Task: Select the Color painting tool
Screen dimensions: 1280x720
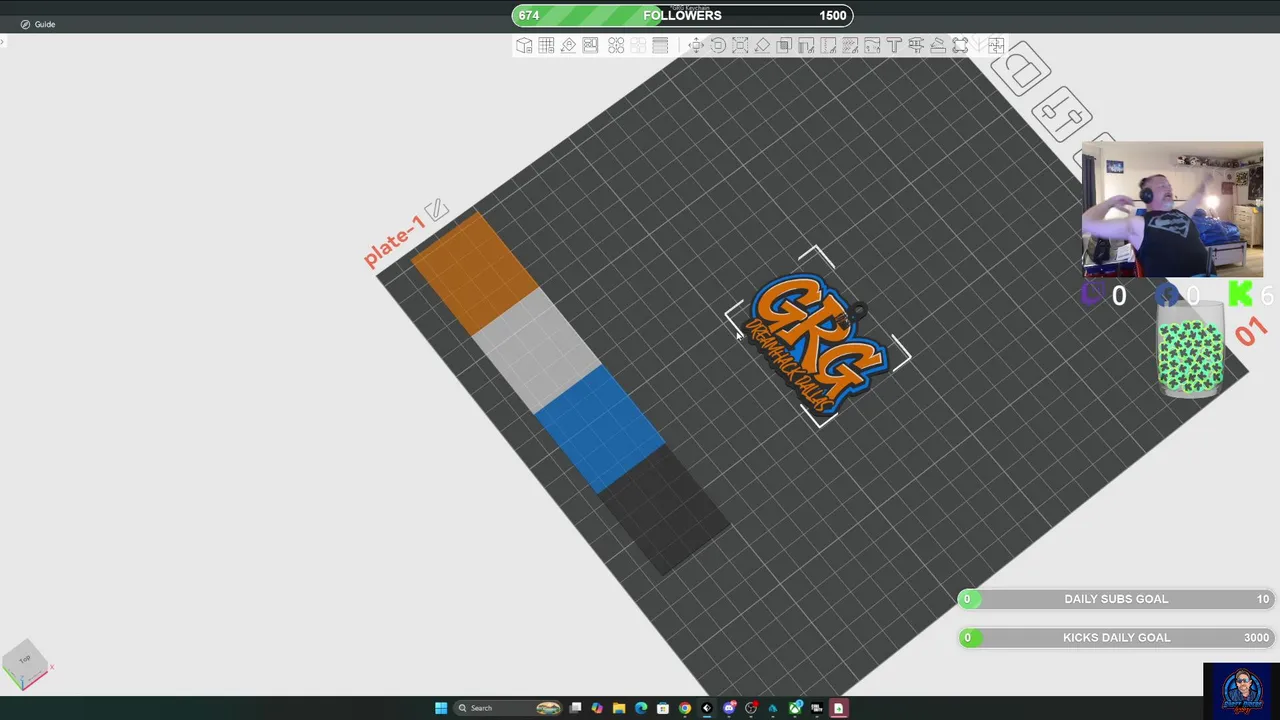Action: [x=872, y=45]
